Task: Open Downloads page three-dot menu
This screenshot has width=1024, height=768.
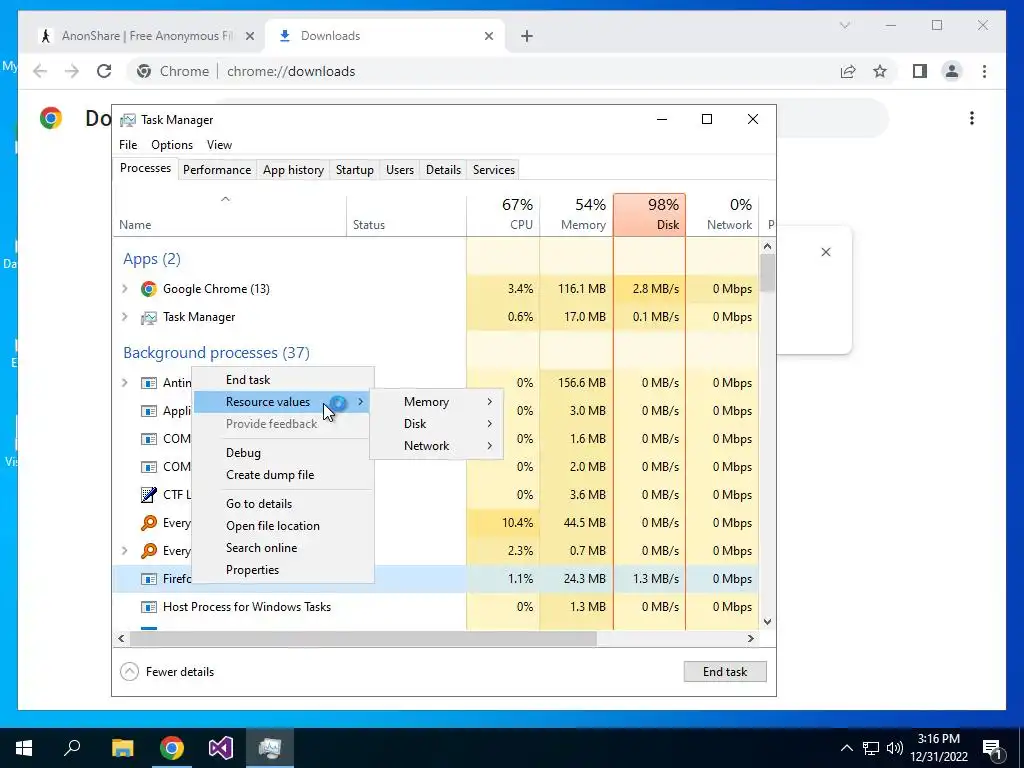Action: [x=972, y=118]
